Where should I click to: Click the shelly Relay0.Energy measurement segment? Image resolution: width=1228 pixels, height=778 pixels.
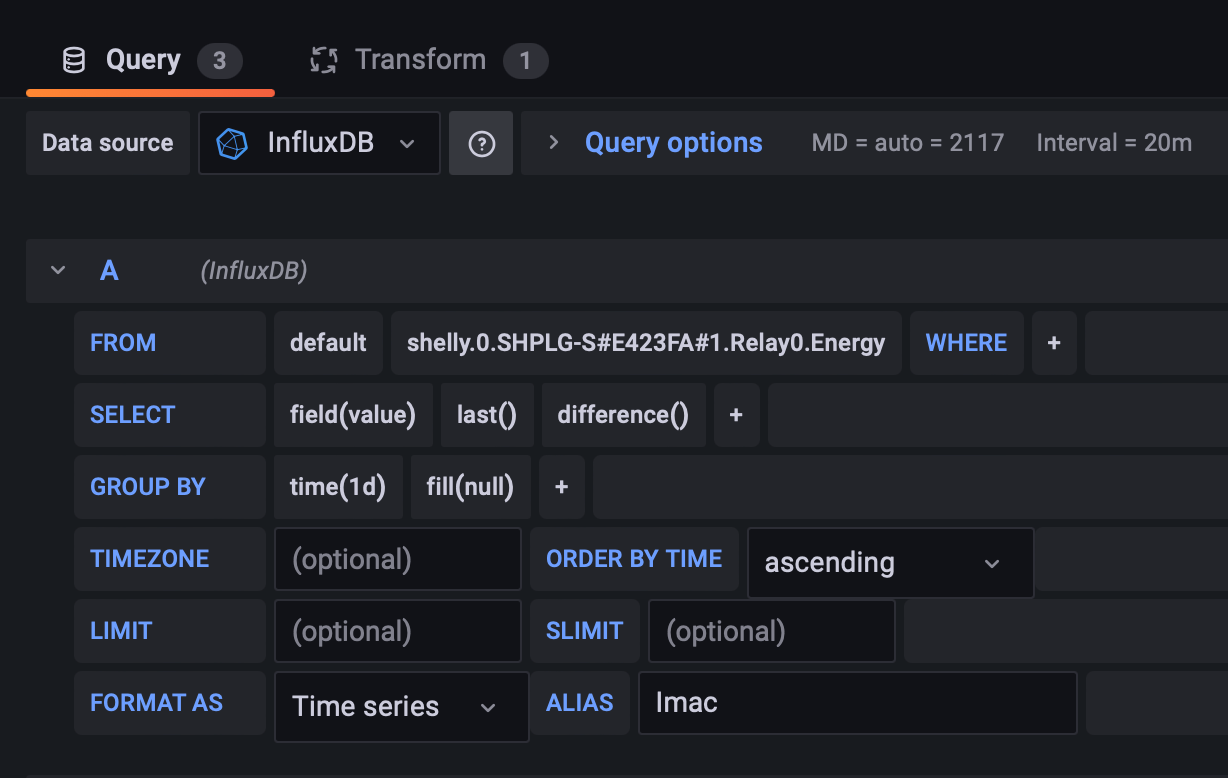click(645, 343)
